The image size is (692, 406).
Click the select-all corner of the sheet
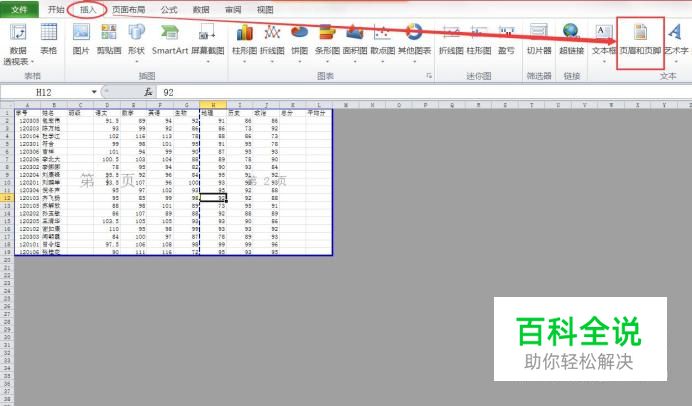point(7,105)
